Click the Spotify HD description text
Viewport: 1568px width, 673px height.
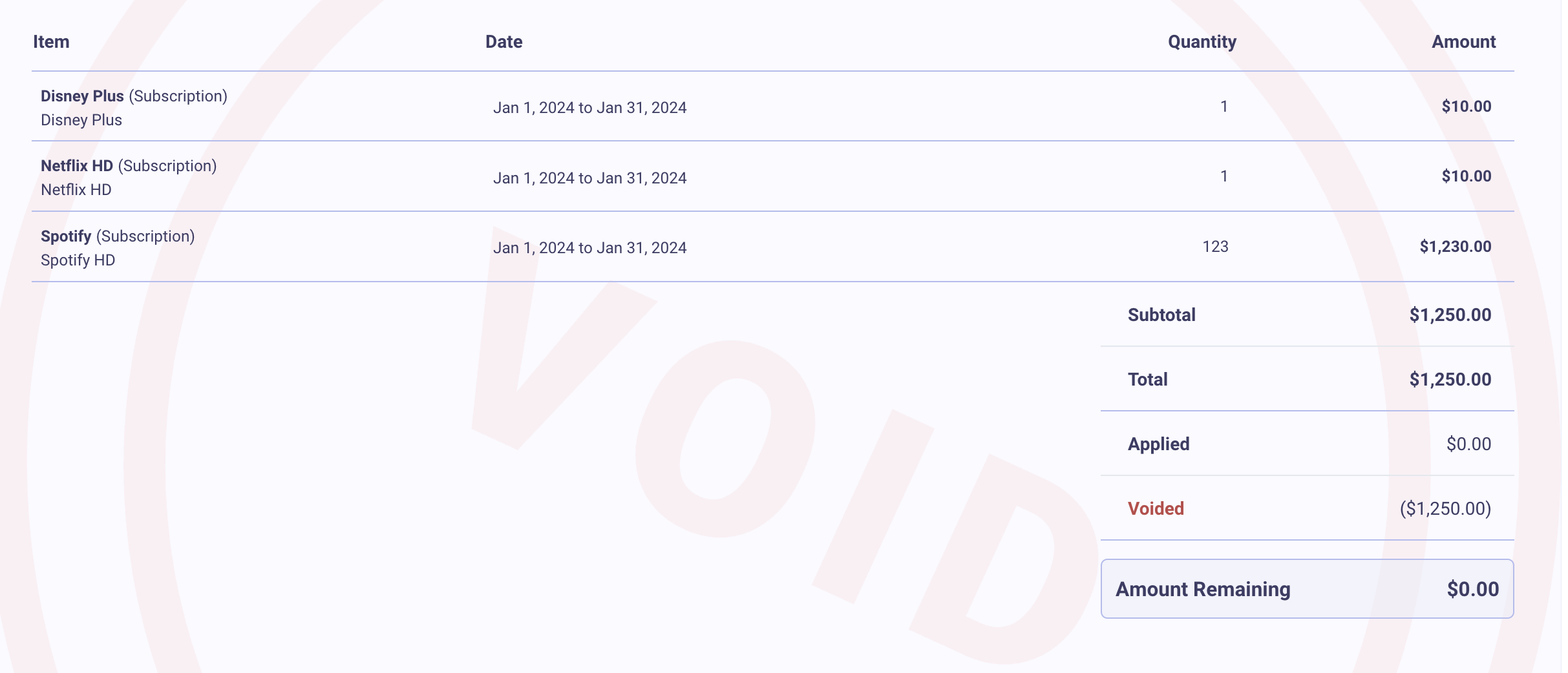point(78,260)
